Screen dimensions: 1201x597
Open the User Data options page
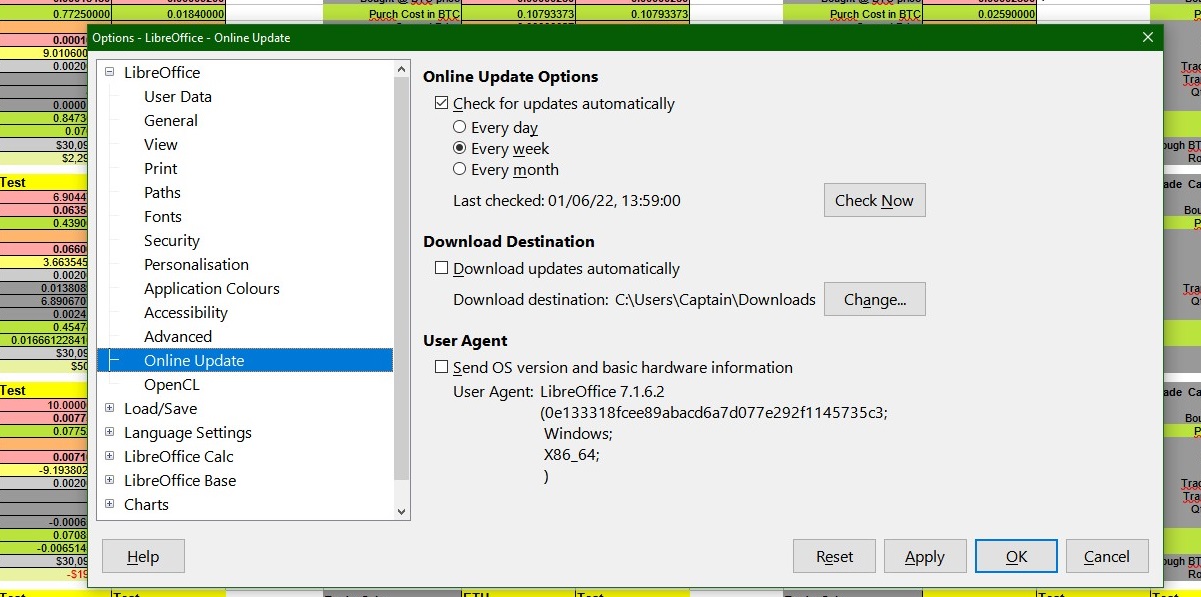[x=178, y=96]
